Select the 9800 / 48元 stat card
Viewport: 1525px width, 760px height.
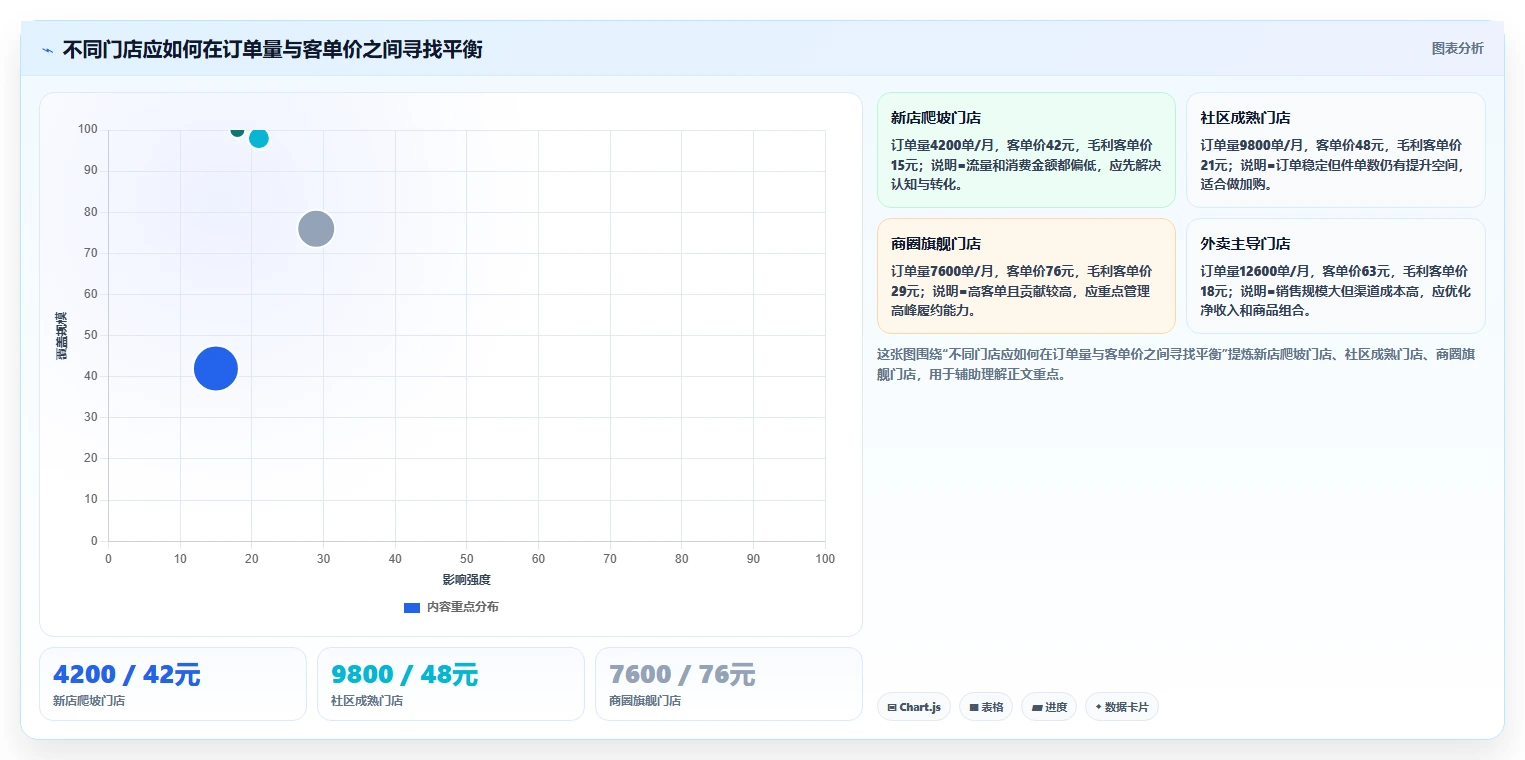click(451, 684)
